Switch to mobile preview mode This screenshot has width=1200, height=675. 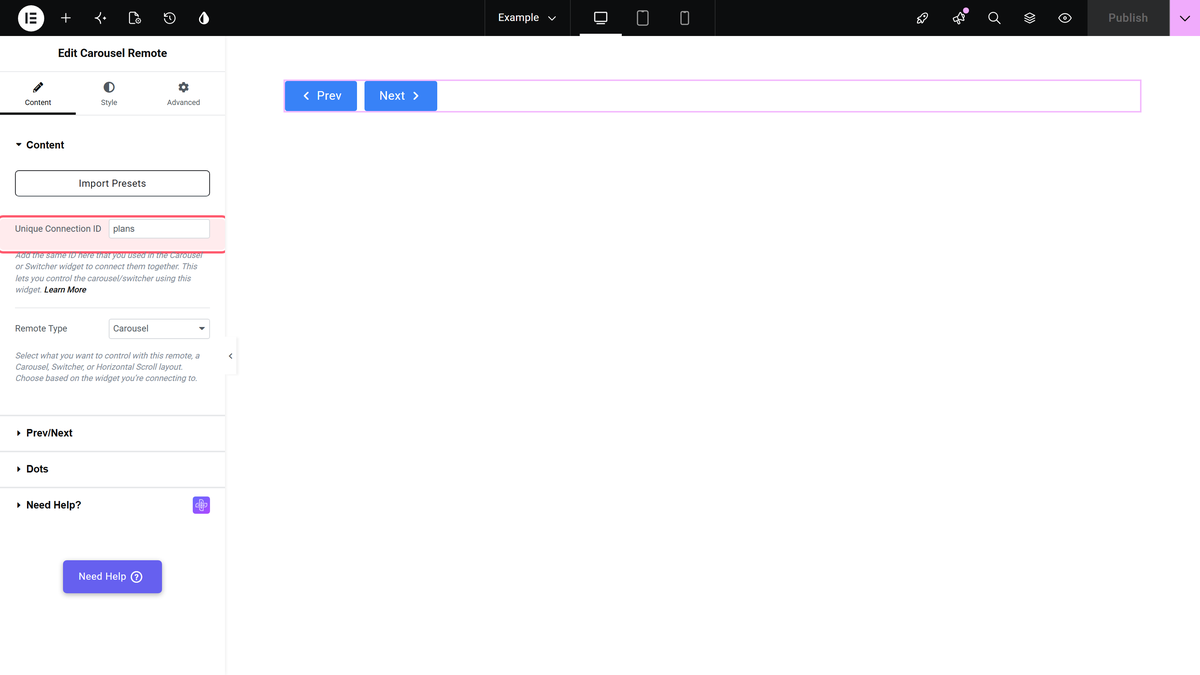coord(685,18)
